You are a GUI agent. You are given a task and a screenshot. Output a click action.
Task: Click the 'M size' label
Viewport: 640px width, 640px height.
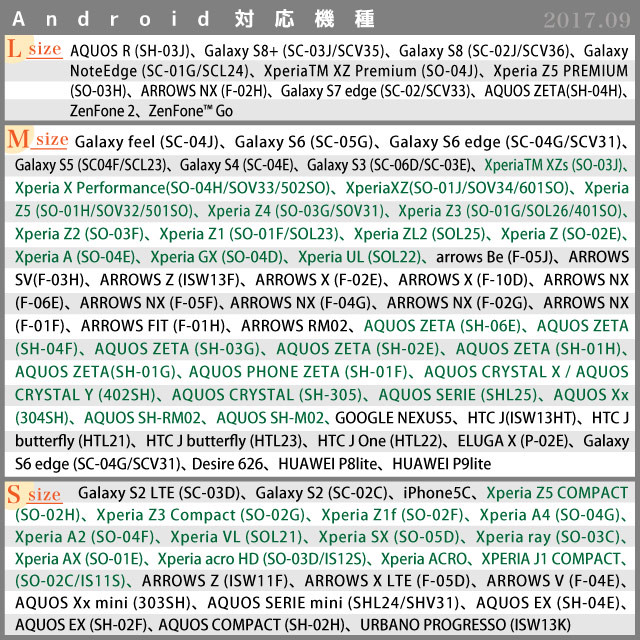[x=38, y=140]
